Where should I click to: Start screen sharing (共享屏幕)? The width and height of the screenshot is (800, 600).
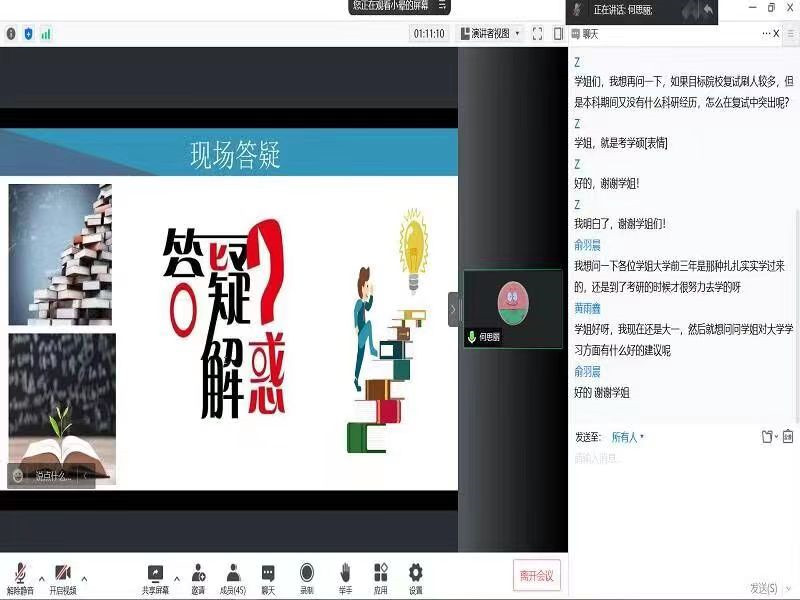click(x=155, y=576)
